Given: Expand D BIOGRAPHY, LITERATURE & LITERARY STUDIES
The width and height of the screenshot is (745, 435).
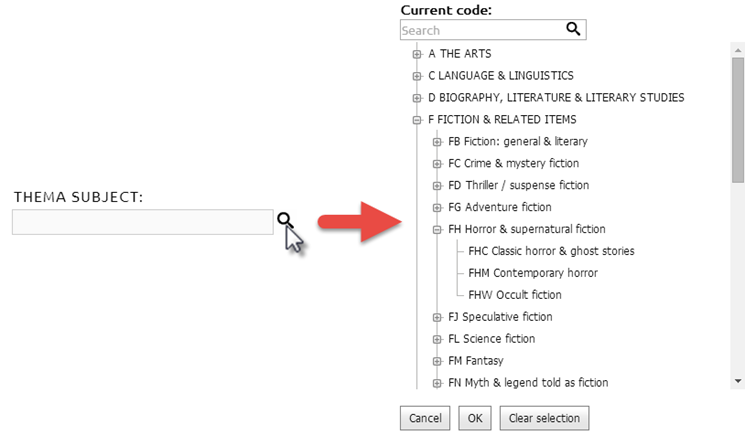Looking at the screenshot, I should pos(417,98).
